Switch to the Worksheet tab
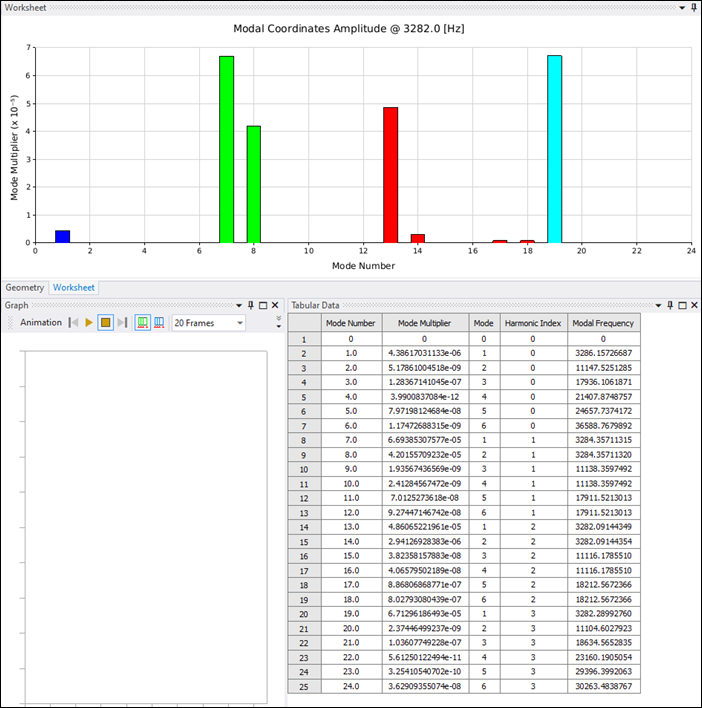The image size is (702, 708). coord(74,288)
